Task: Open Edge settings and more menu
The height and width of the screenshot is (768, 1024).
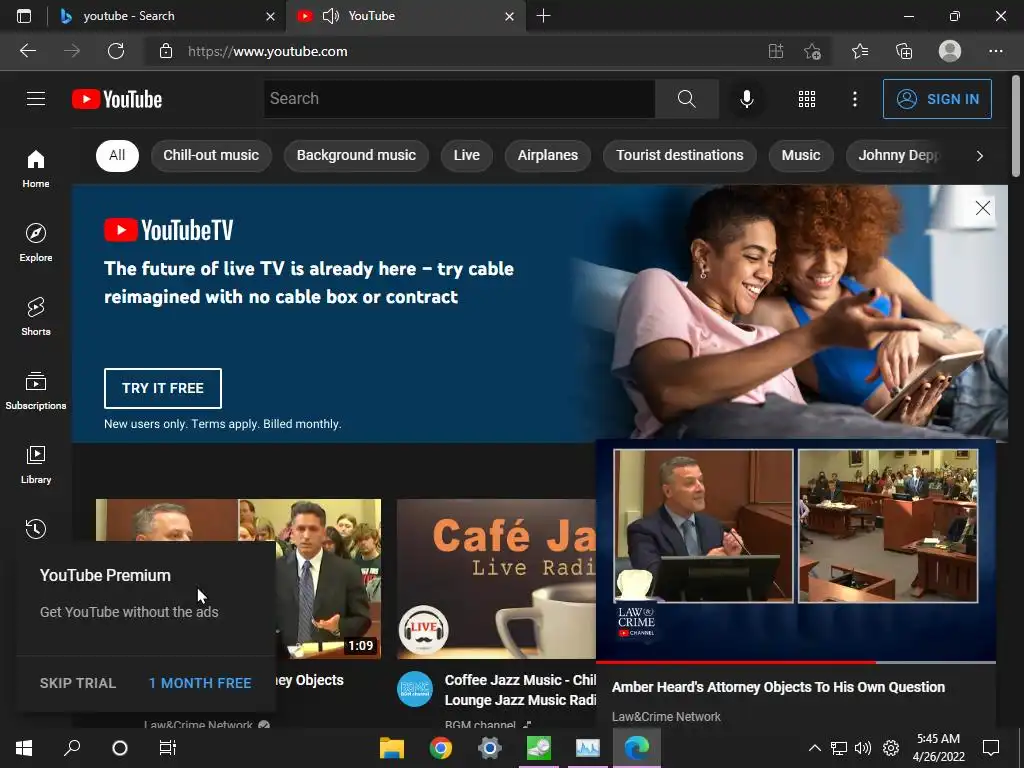Action: click(995, 51)
